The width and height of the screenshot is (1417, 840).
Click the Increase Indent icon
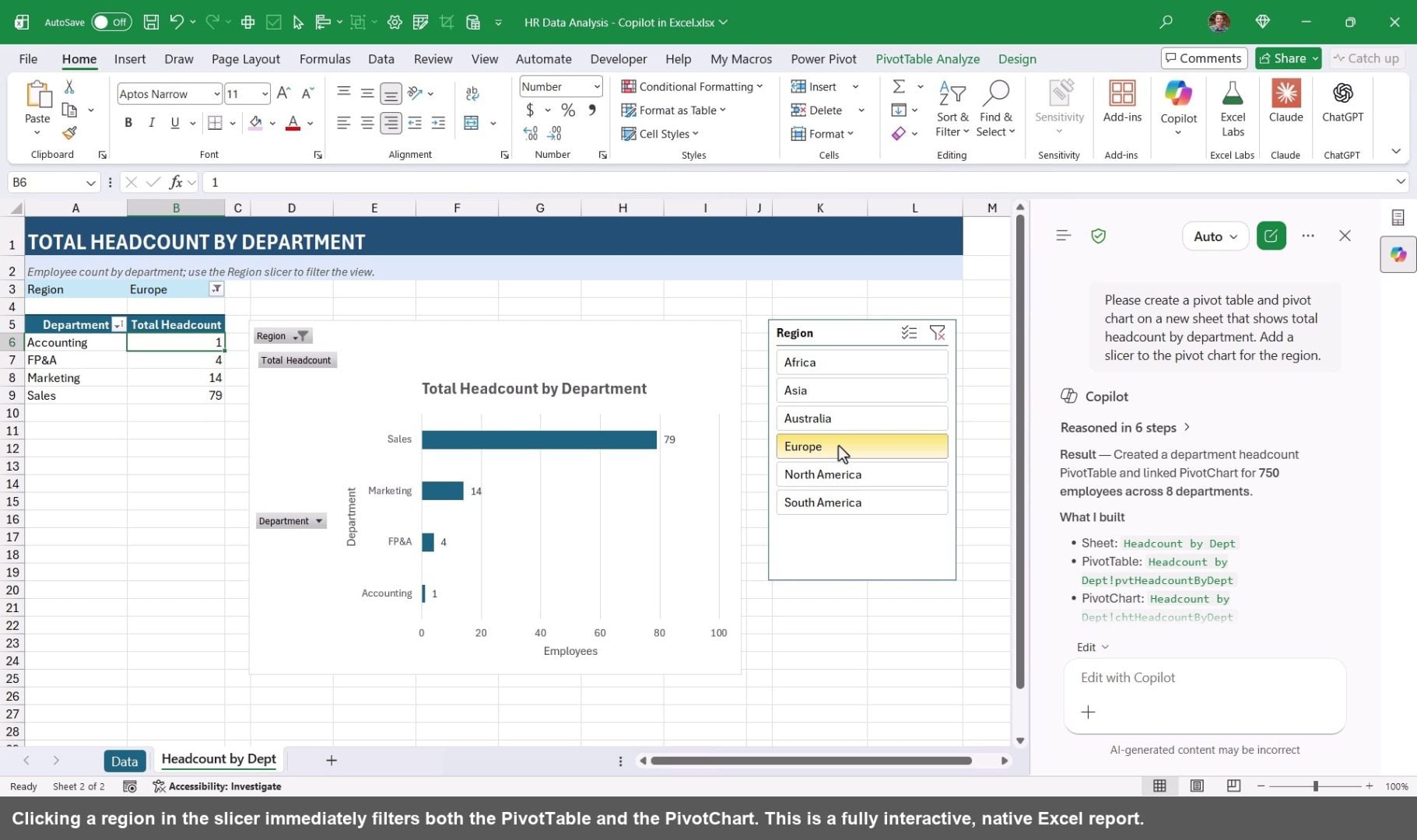(x=438, y=123)
